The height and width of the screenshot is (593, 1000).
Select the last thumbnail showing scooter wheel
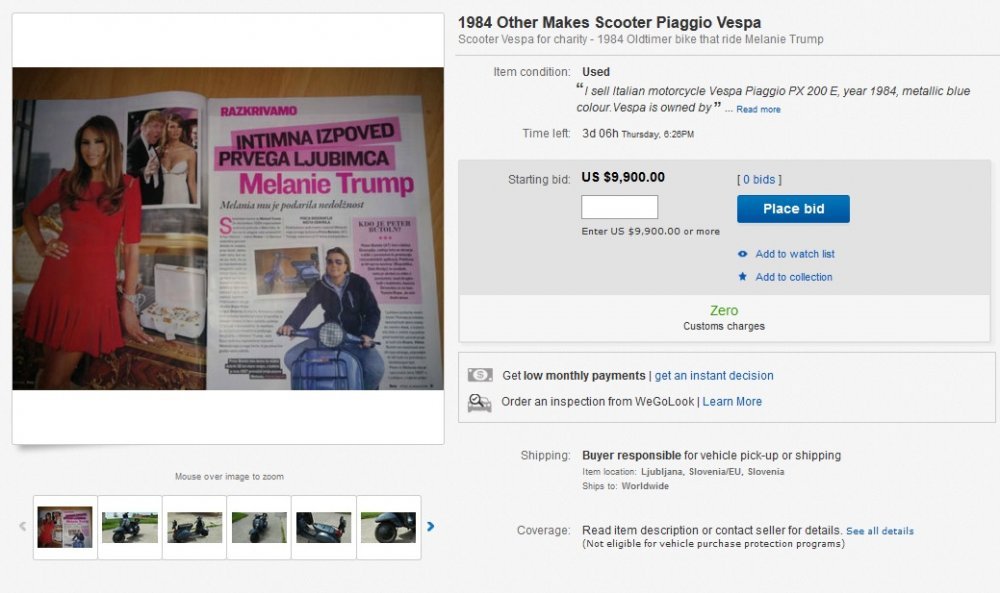coord(388,527)
